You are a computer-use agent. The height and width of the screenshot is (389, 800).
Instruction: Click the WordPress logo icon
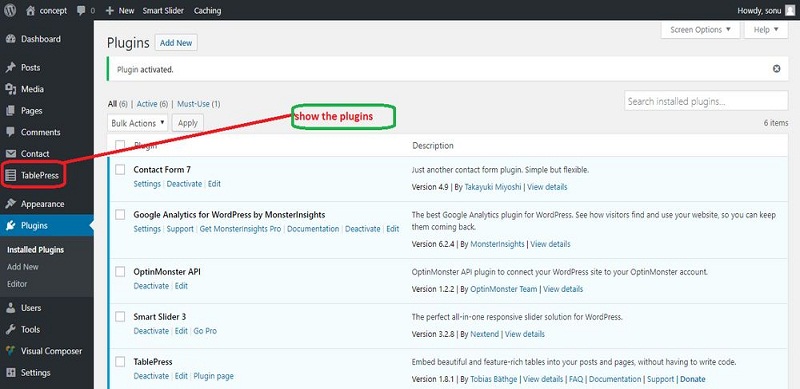pyautogui.click(x=10, y=10)
